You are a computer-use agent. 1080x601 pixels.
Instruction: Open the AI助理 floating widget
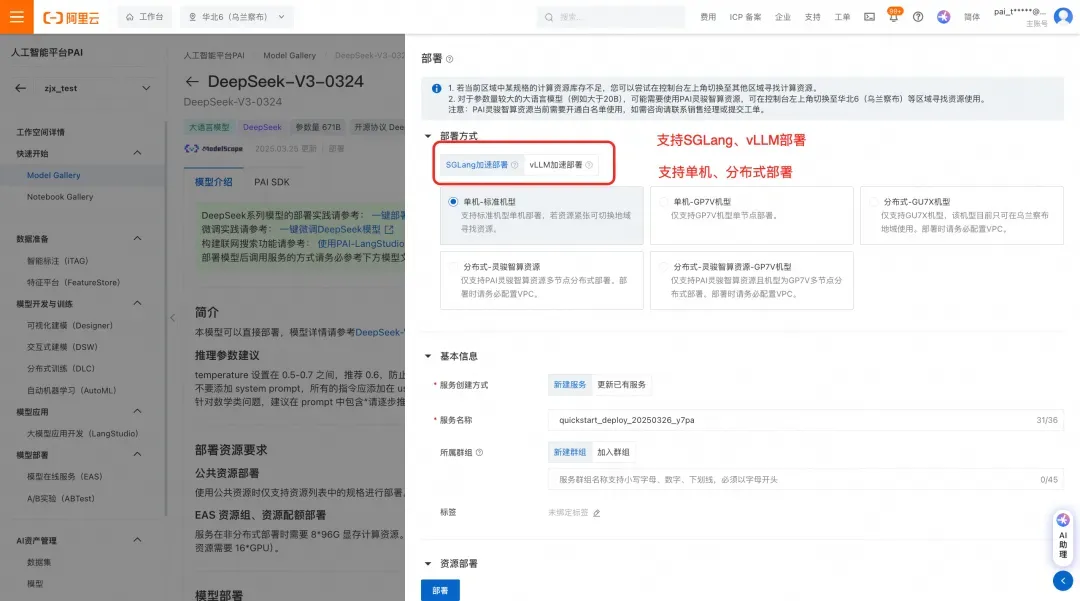coord(1063,536)
